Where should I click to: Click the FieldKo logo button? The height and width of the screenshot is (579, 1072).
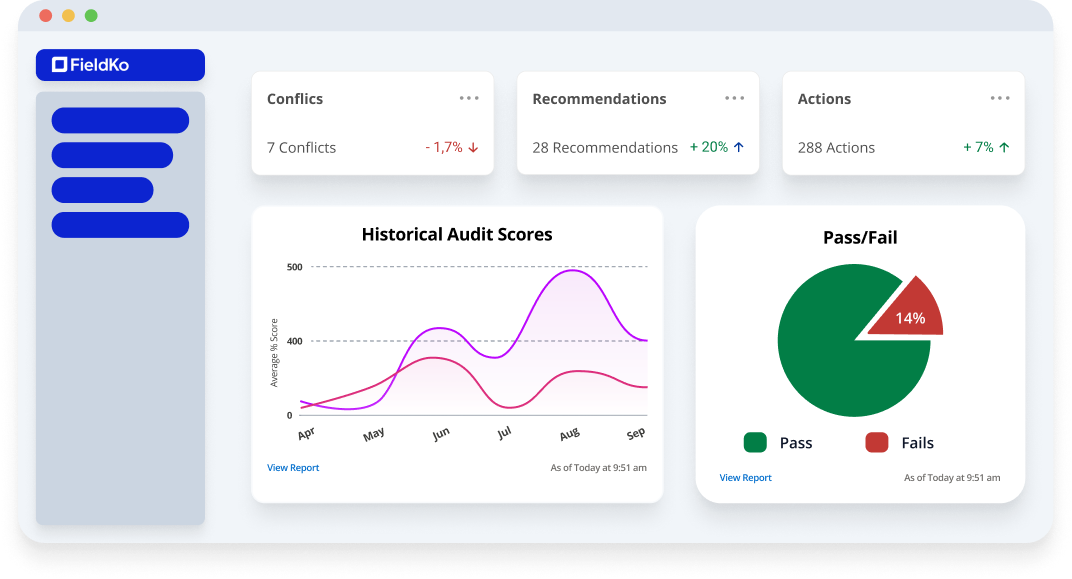pyautogui.click(x=120, y=65)
